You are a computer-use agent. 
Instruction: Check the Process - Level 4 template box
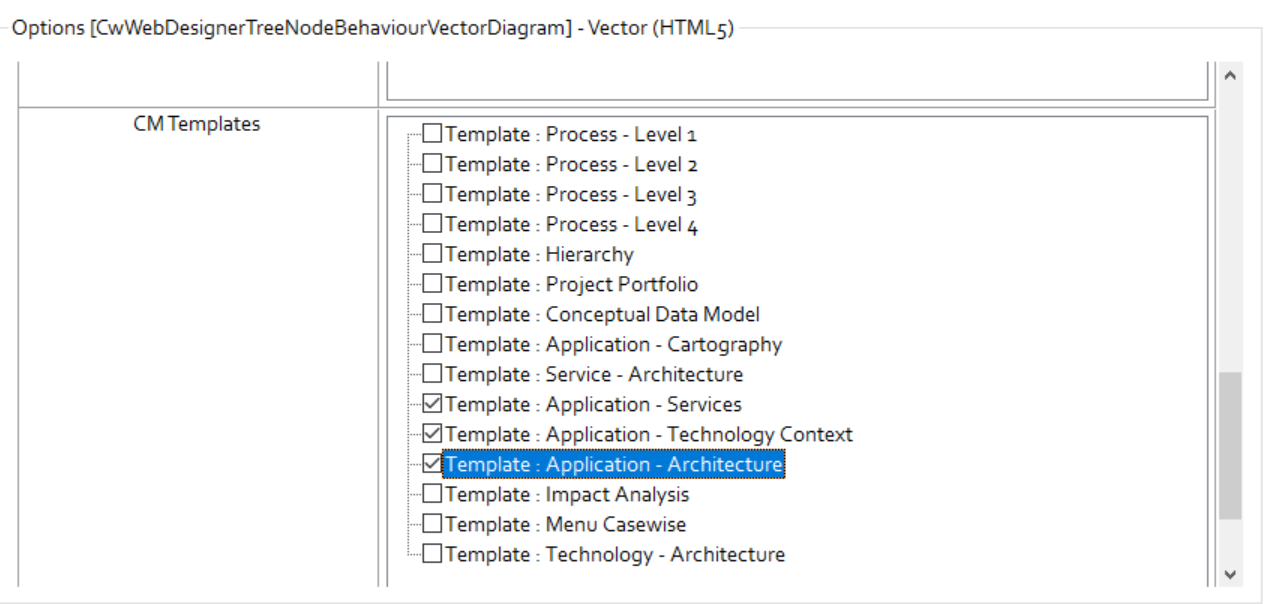point(432,224)
